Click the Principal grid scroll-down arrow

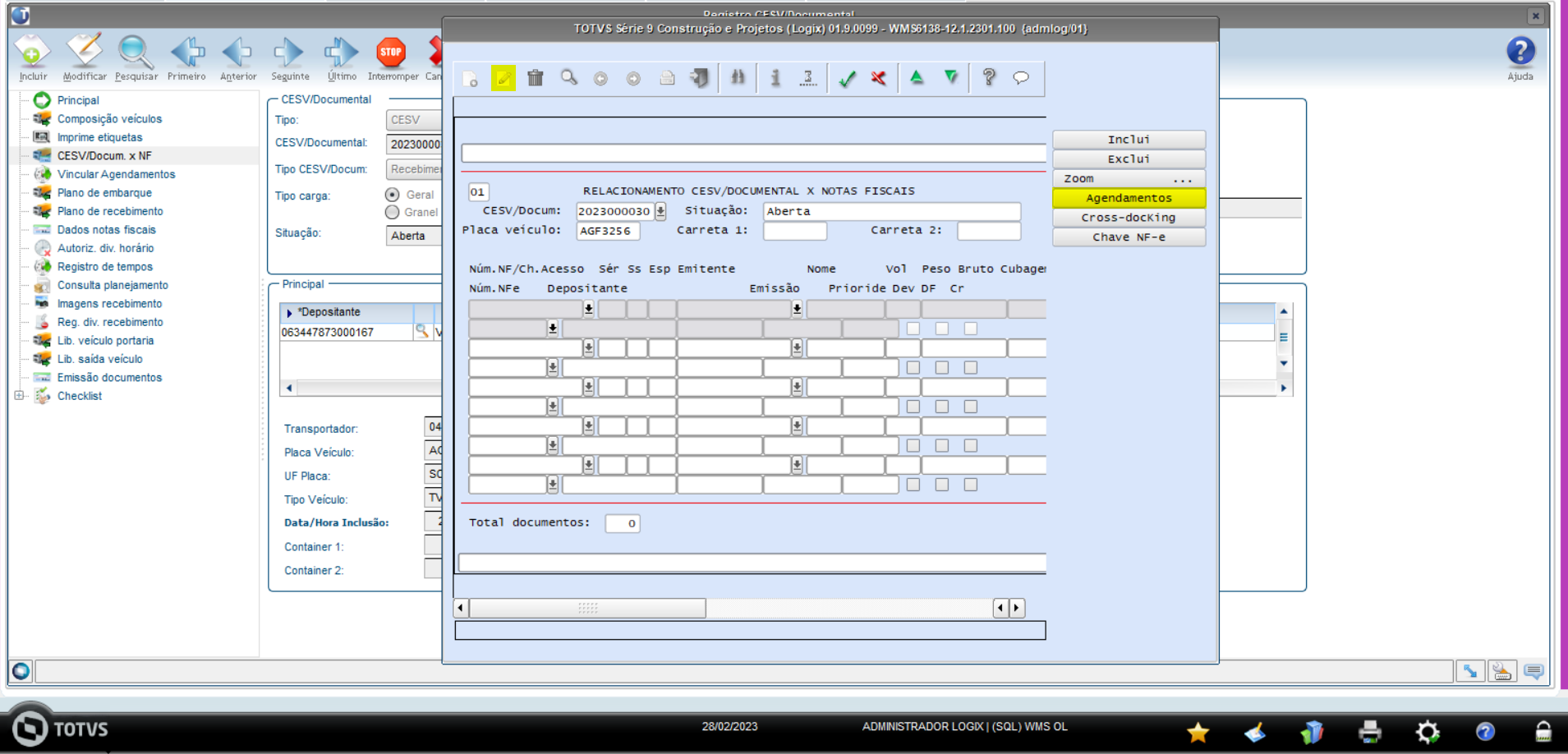(1283, 363)
